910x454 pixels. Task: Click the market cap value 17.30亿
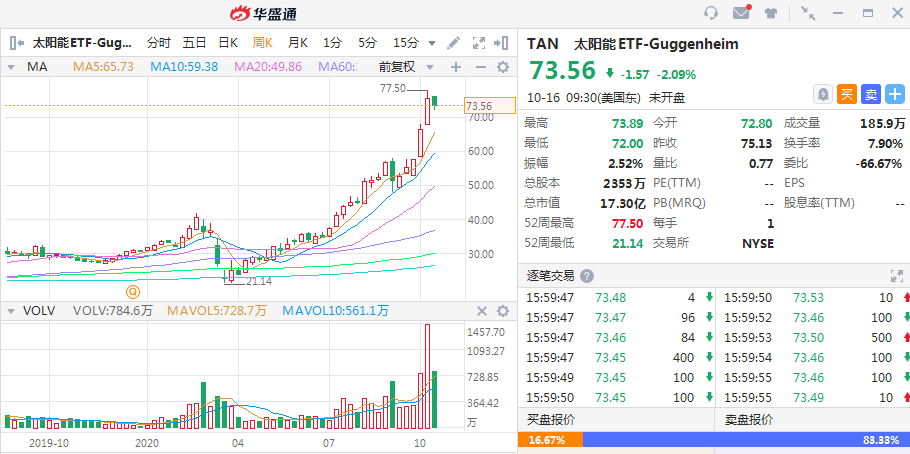click(623, 204)
